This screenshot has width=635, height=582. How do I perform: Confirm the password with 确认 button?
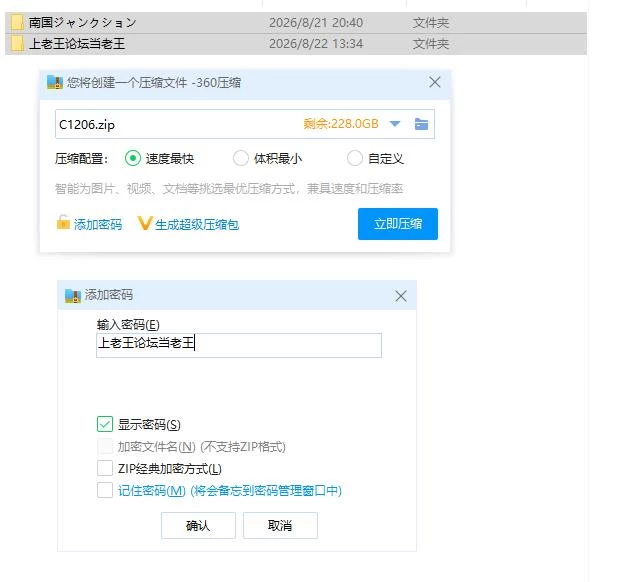pyautogui.click(x=198, y=525)
